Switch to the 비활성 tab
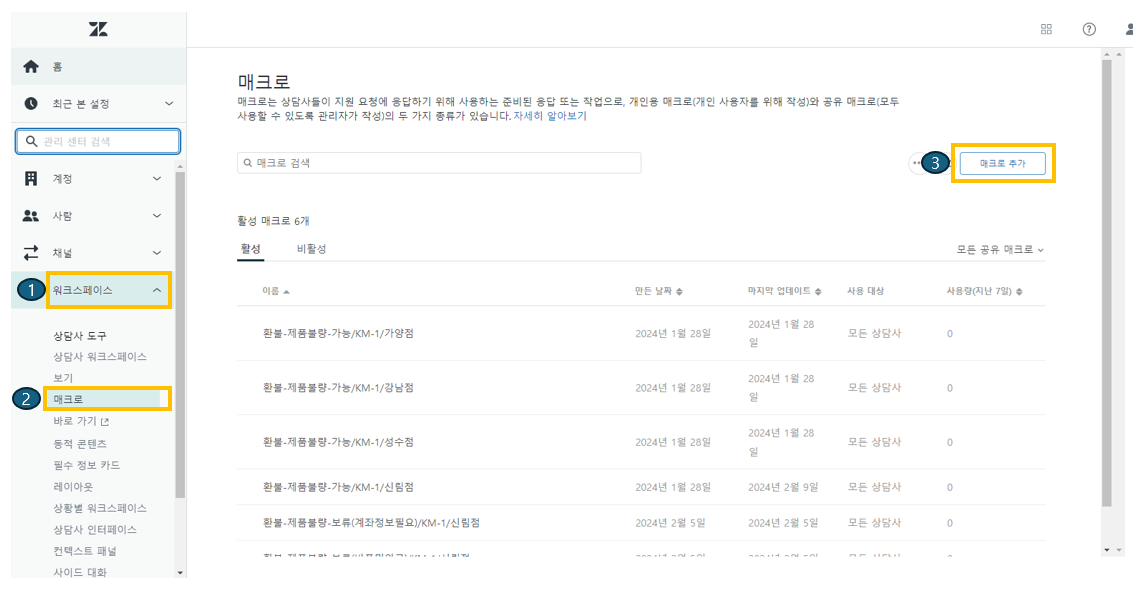 (310, 248)
